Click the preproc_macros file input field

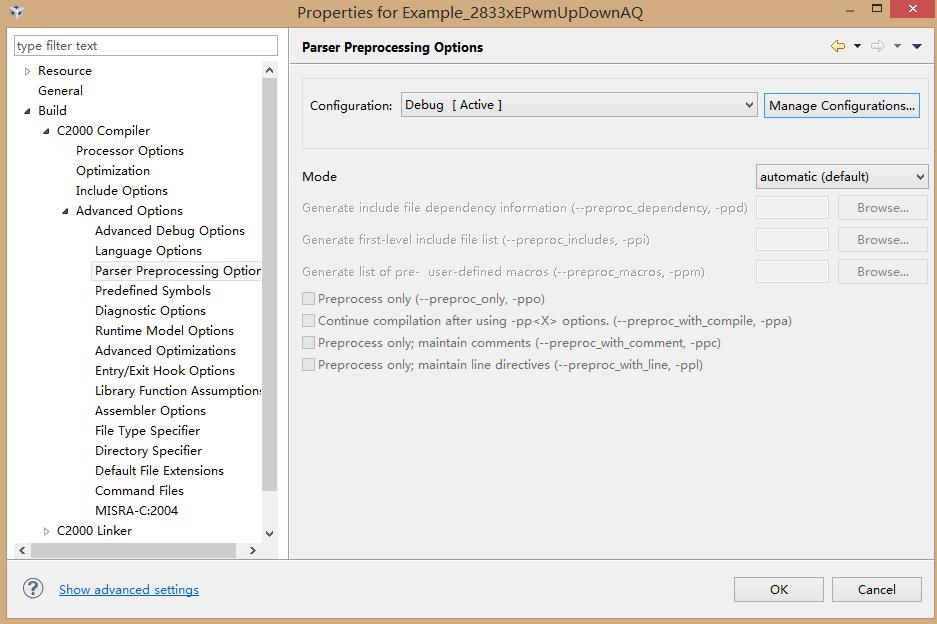click(x=792, y=272)
